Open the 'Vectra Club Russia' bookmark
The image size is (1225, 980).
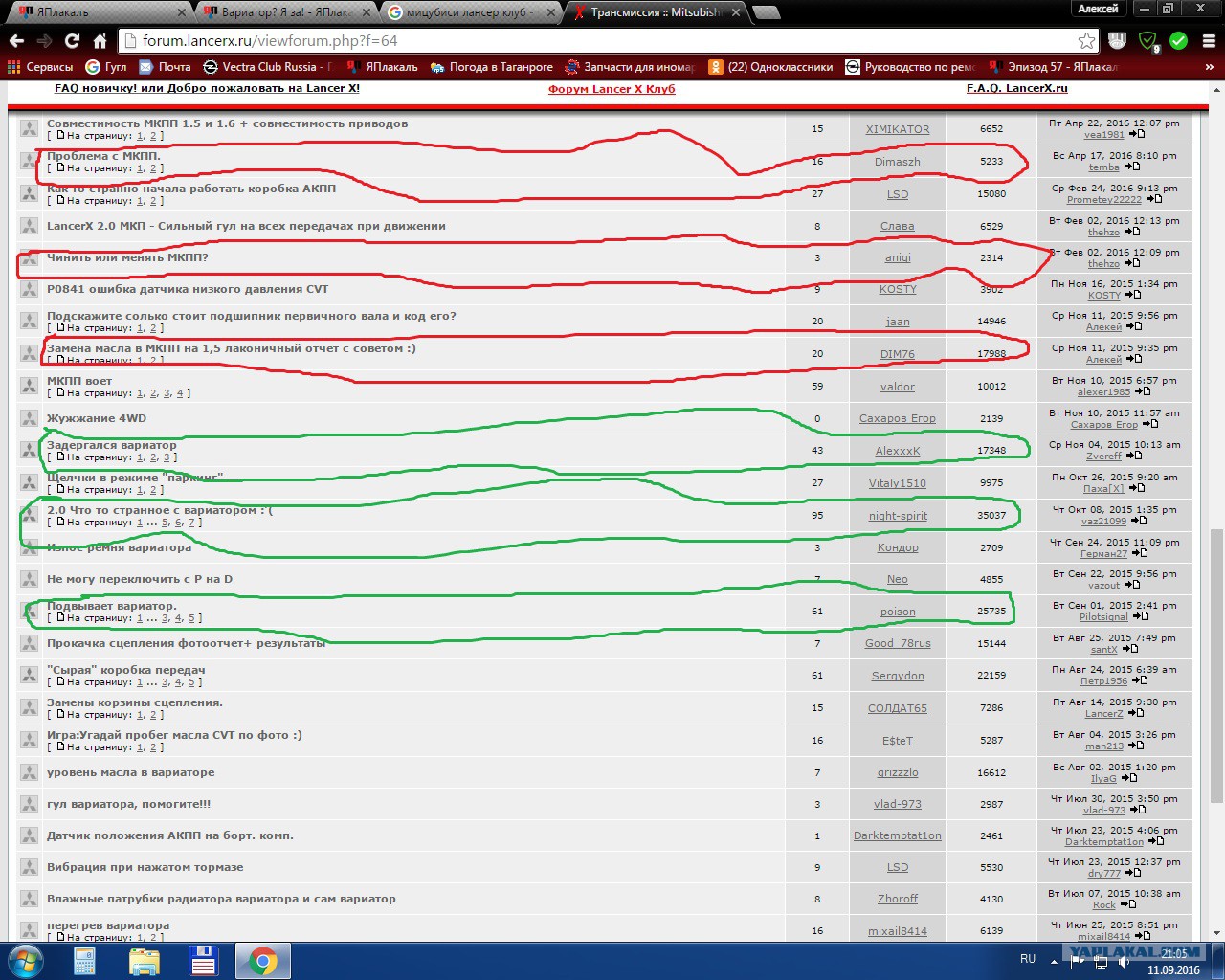tap(267, 67)
